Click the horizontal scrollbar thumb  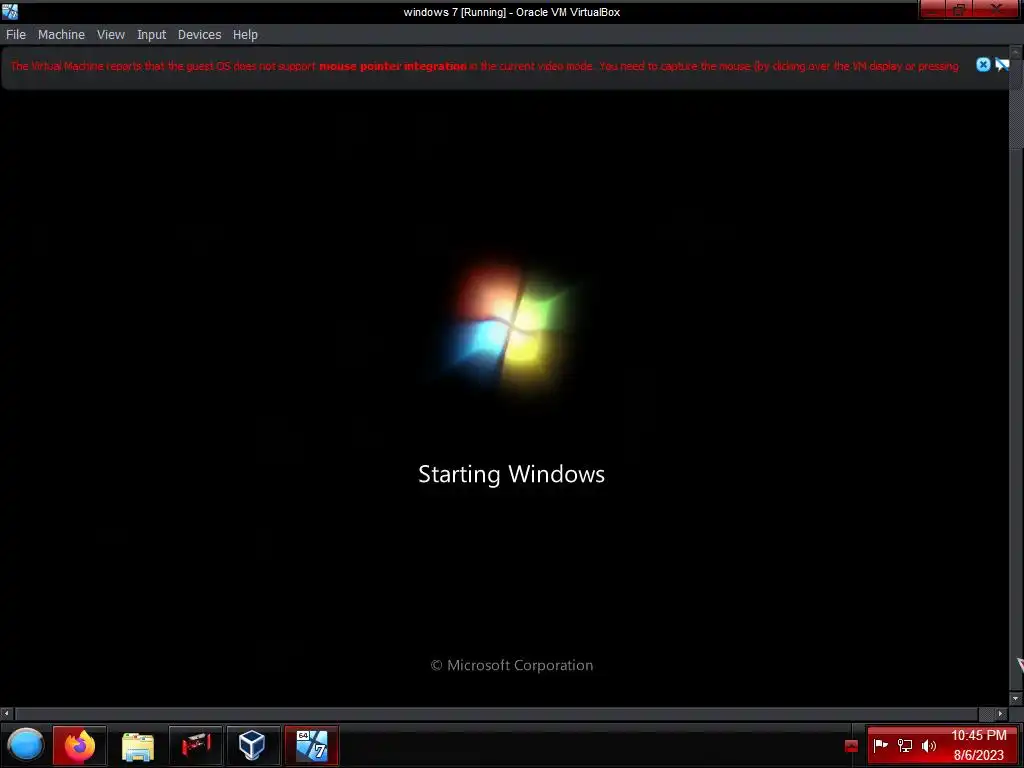click(496, 714)
